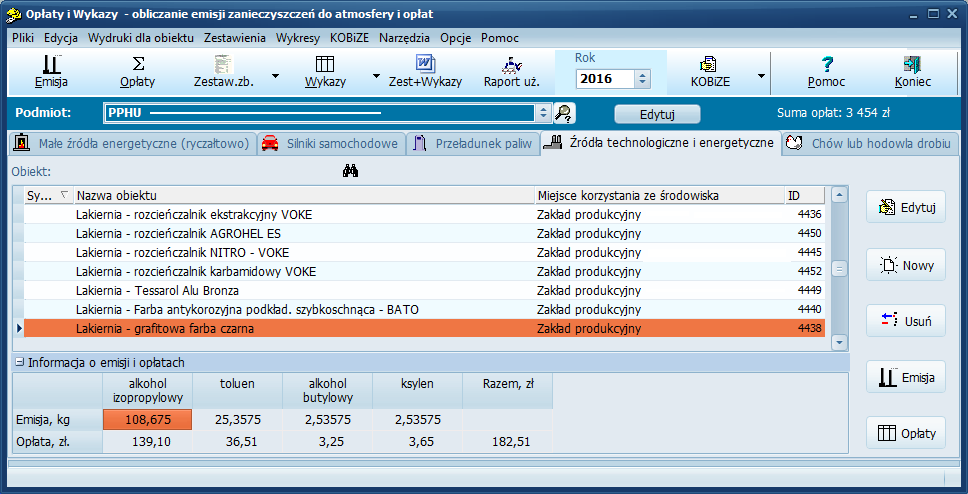Select row Lakiernia - grafitowa farba czarna
The height and width of the screenshot is (494, 968).
point(425,329)
